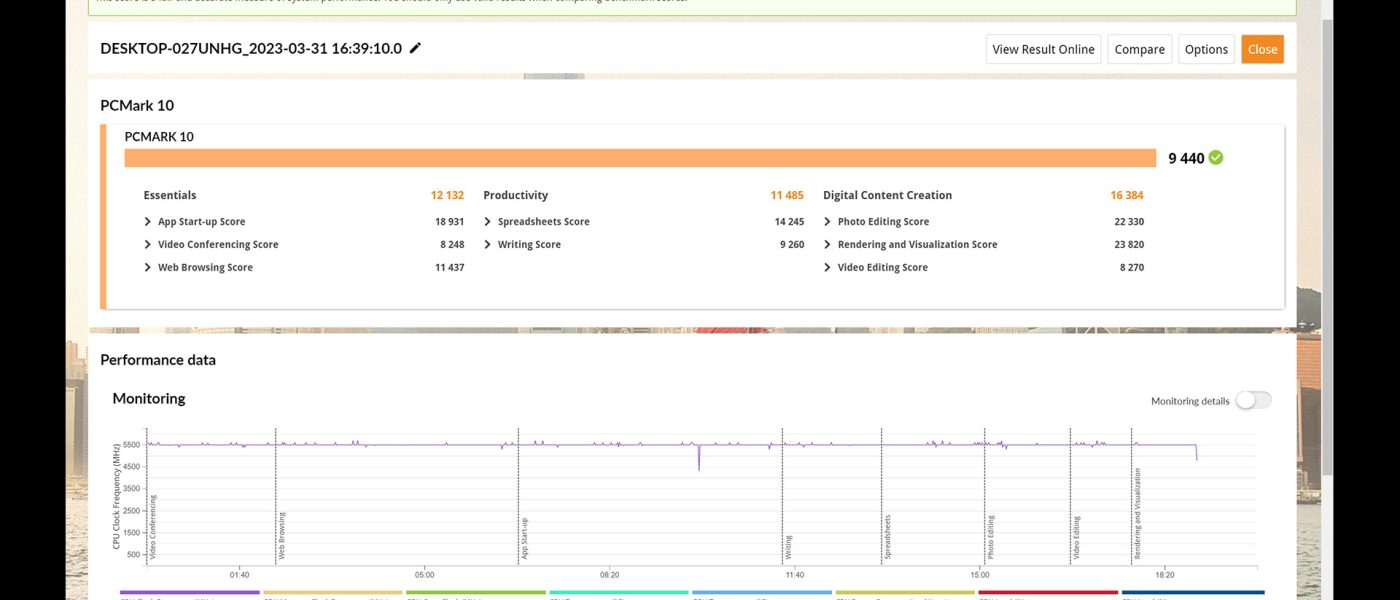Open View Result Online
This screenshot has width=1400, height=600.
(x=1043, y=49)
